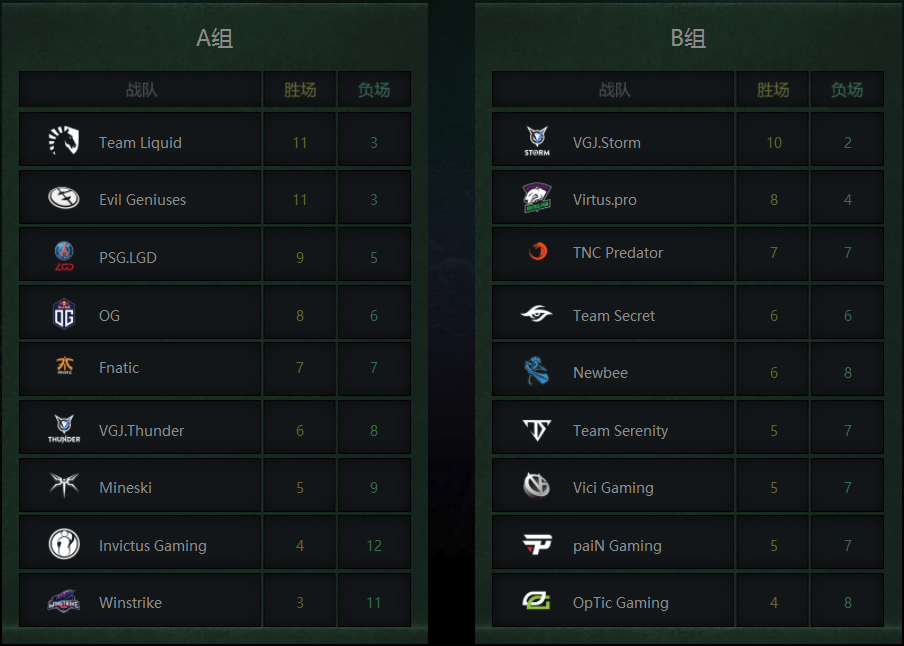The image size is (904, 646).
Task: Click the Newbee blue logo
Action: point(536,370)
